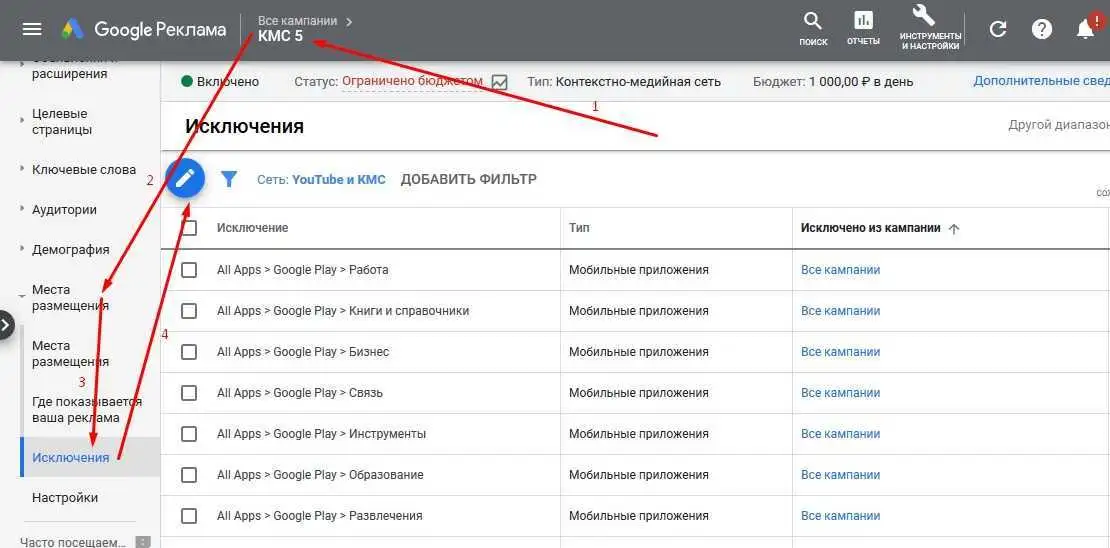This screenshot has width=1110, height=548.
Task: Check the Книги и справочники row
Action: click(x=189, y=311)
